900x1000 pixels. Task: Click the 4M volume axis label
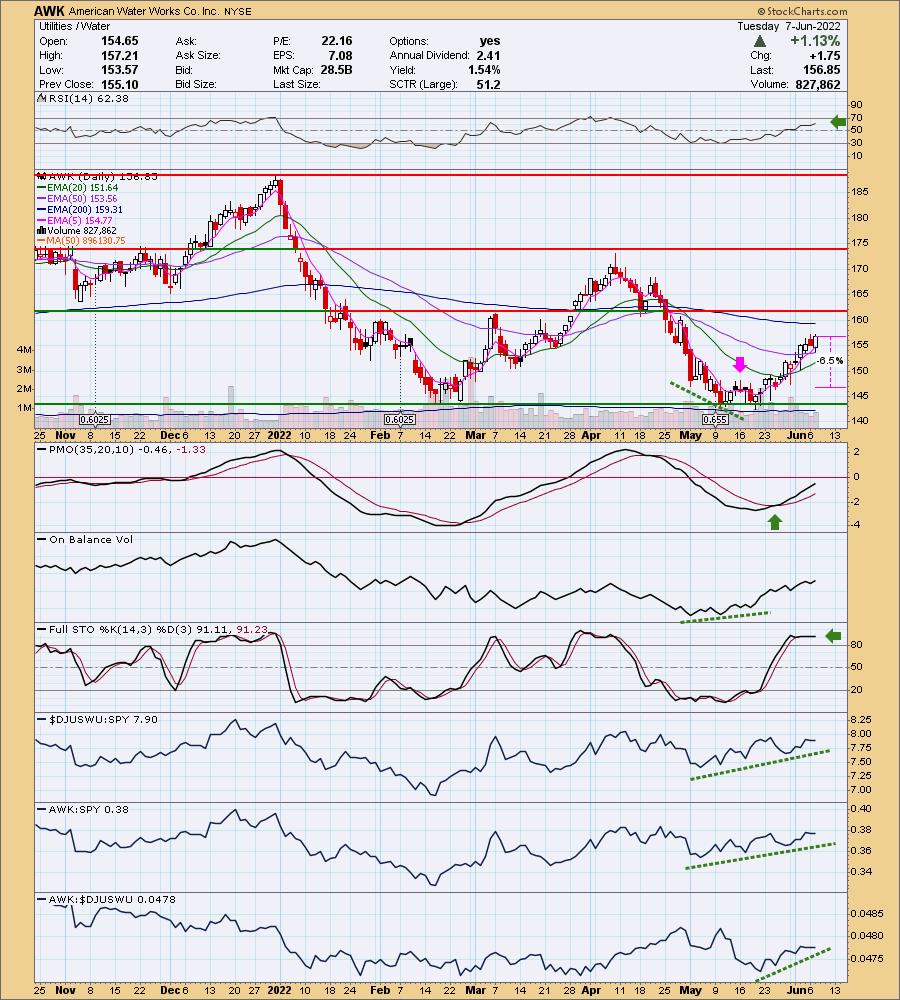tap(25, 349)
